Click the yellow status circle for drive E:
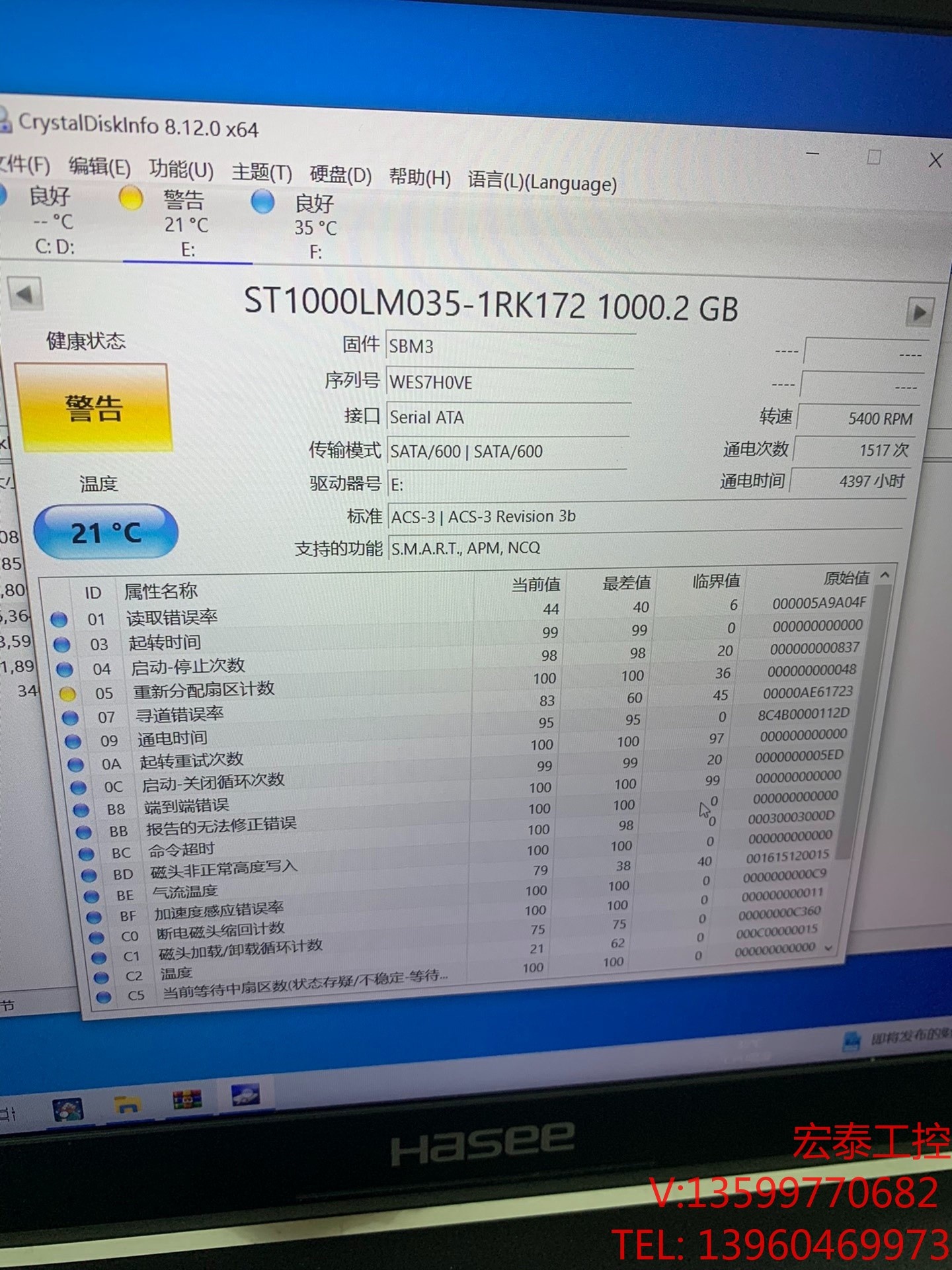This screenshot has width=952, height=1270. pyautogui.click(x=131, y=198)
